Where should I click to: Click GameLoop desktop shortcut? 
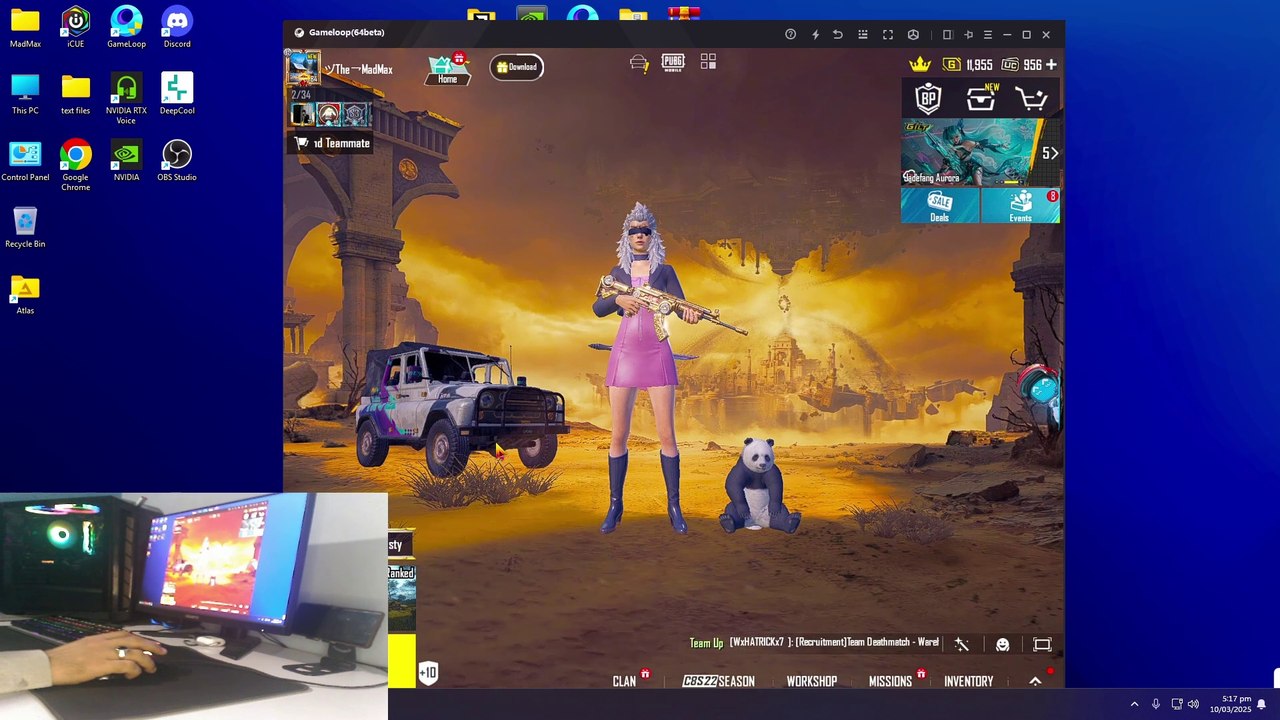pos(126,27)
